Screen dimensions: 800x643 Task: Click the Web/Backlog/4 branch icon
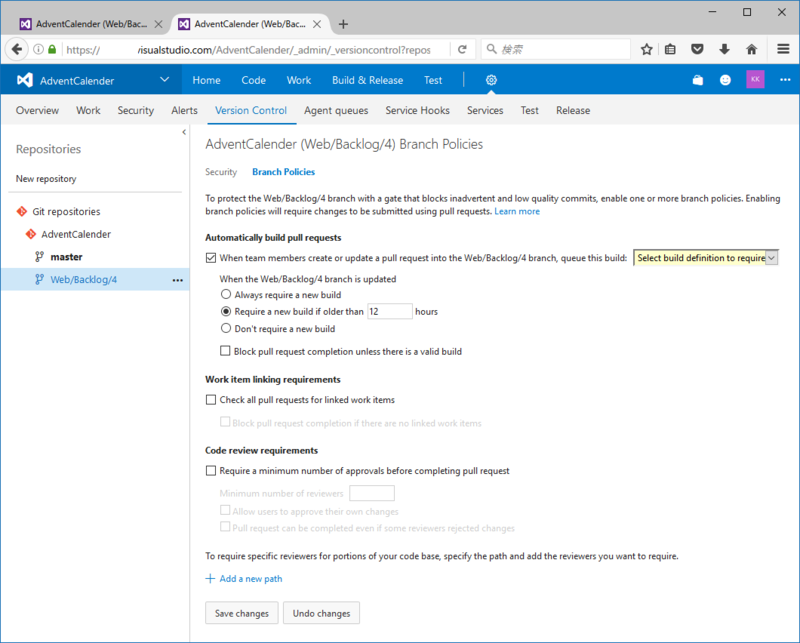point(39,279)
